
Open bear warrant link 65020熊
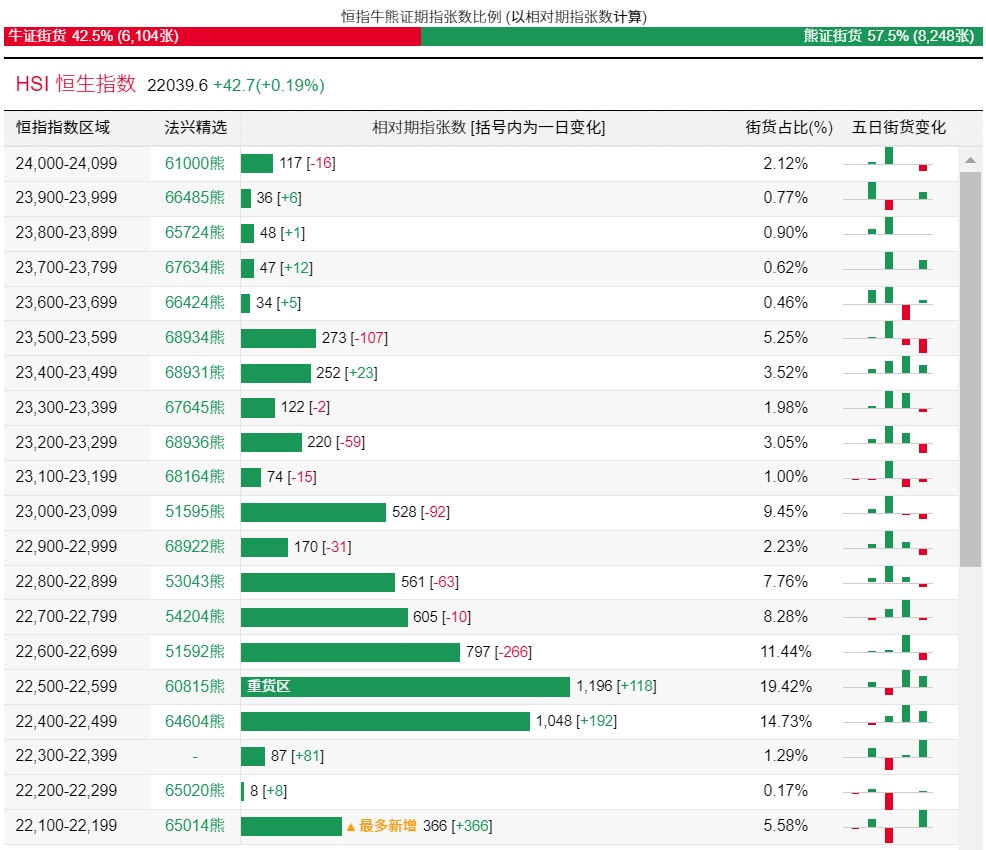tap(195, 791)
